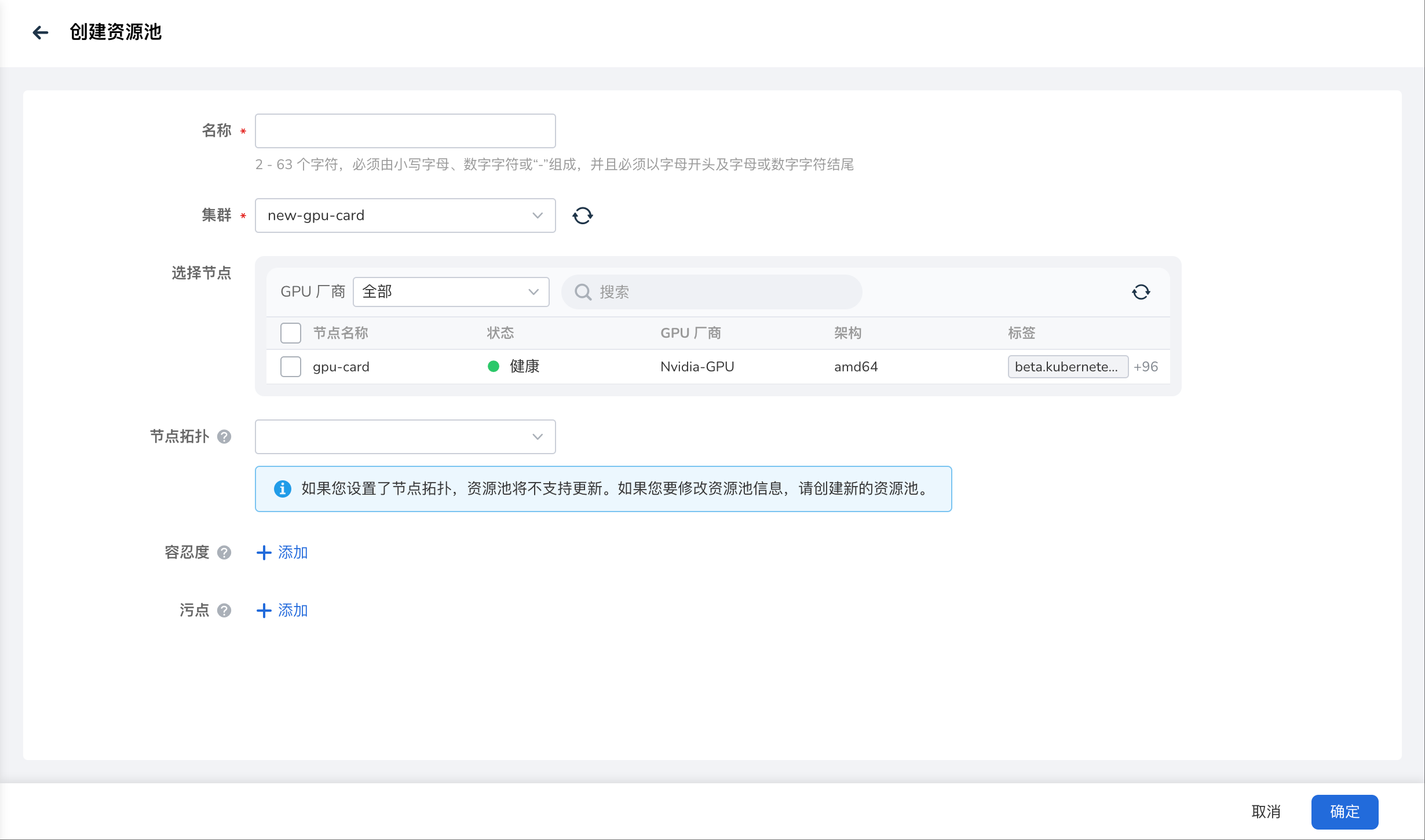Click the 取消 button
Screen dimensions: 1425x840
click(1266, 812)
